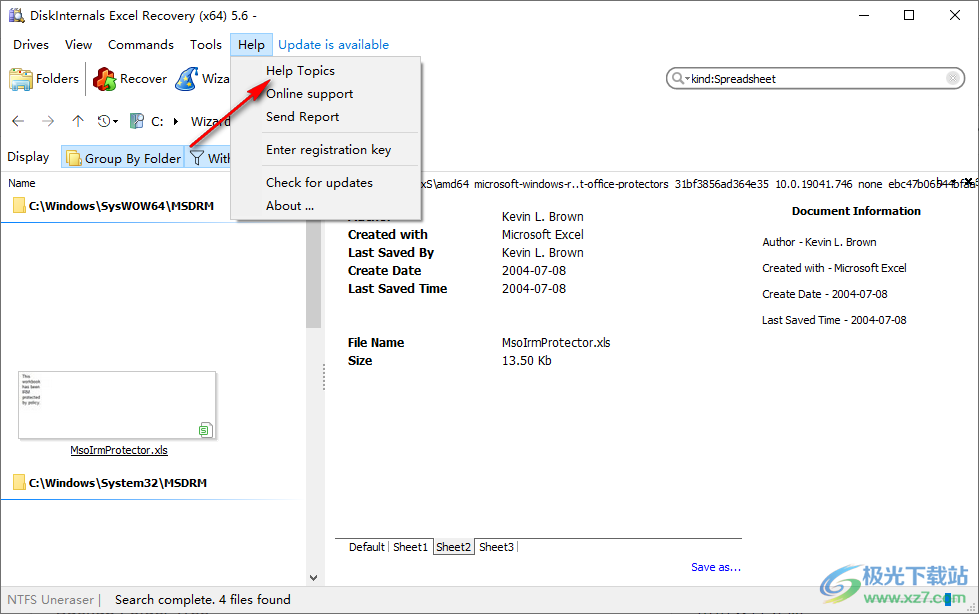This screenshot has width=979, height=614.
Task: Open the Folders panel from the toolbar
Action: point(44,79)
